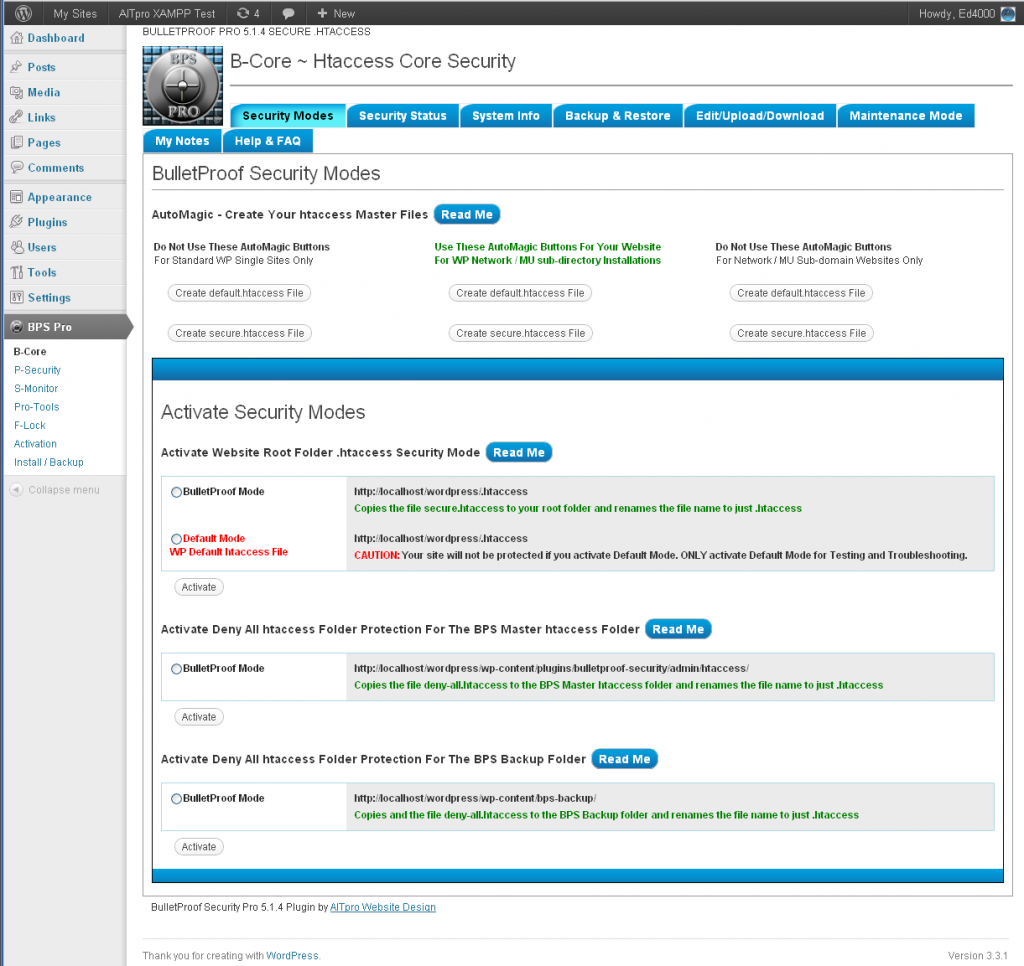The image size is (1024, 966).
Task: Select BulletProof Mode for root folder htaccess
Action: click(x=176, y=491)
